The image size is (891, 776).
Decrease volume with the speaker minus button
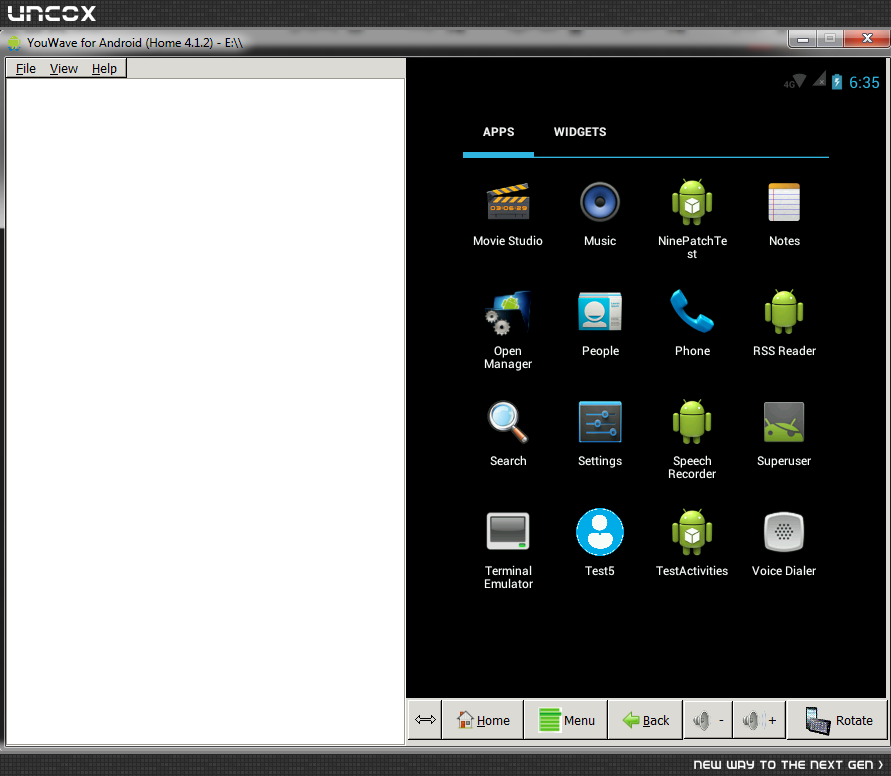point(708,720)
